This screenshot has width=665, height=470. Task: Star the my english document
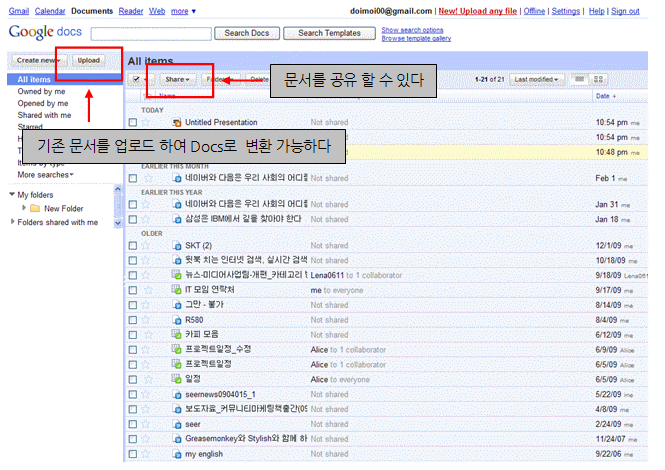click(x=146, y=453)
